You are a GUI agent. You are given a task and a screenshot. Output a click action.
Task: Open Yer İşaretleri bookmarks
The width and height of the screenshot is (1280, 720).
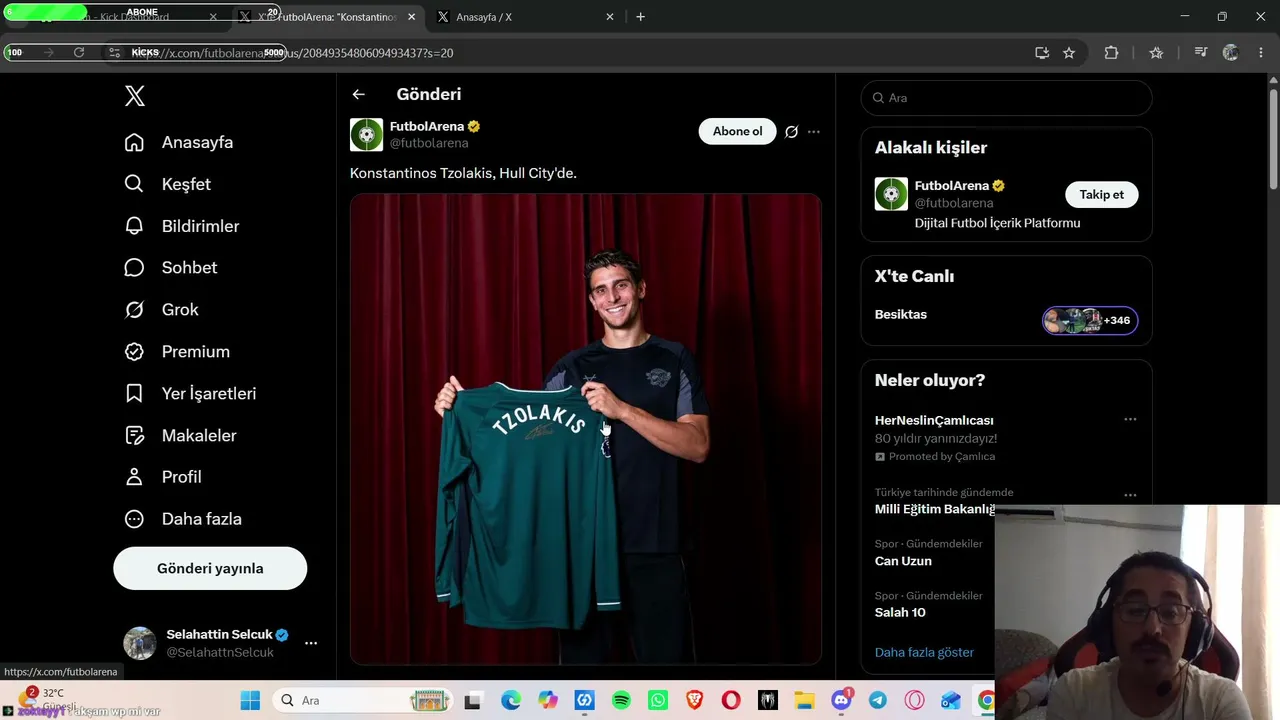point(190,394)
